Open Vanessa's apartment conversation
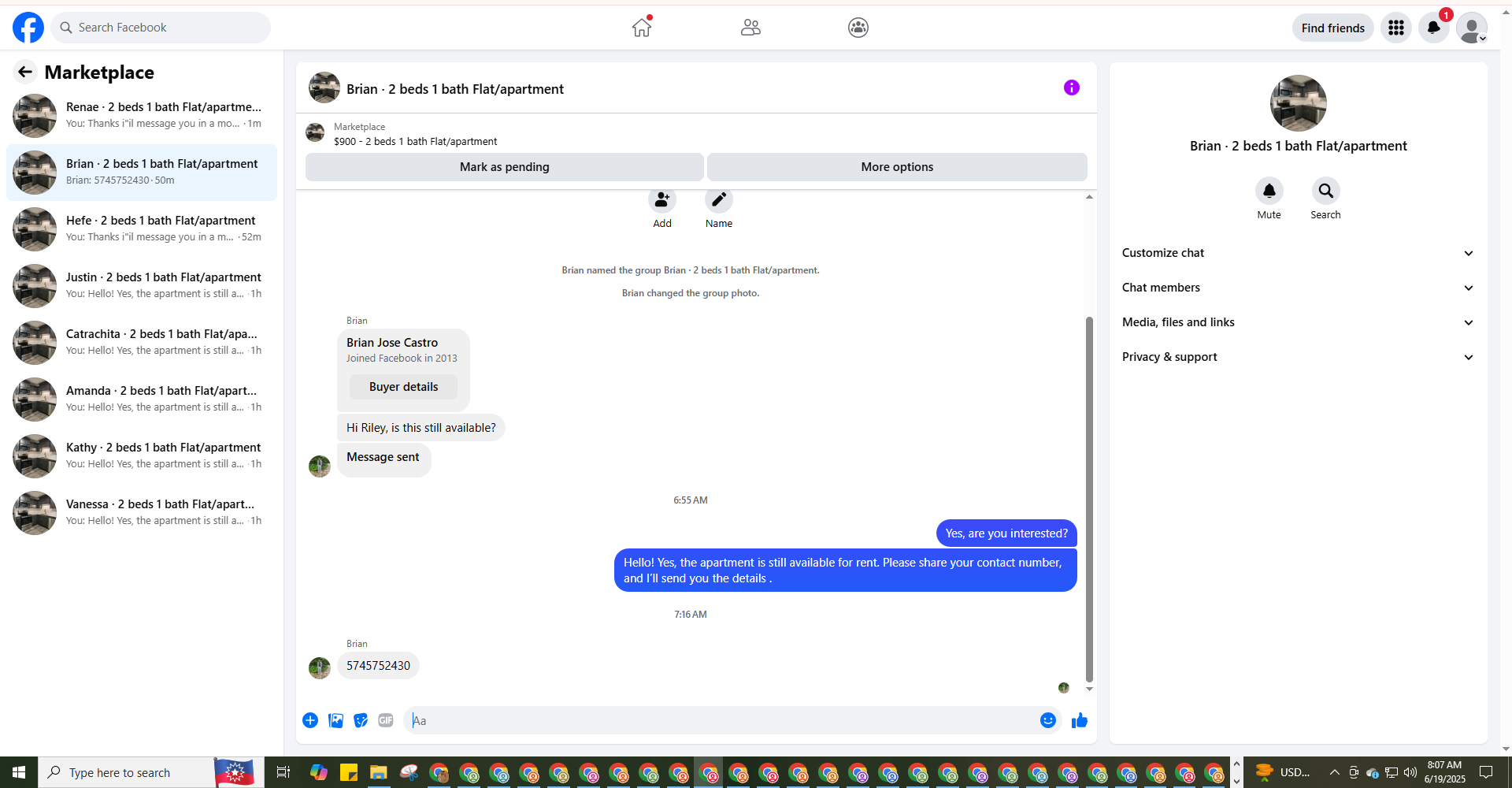Screen dimensions: 1512x788 (x=142, y=513)
